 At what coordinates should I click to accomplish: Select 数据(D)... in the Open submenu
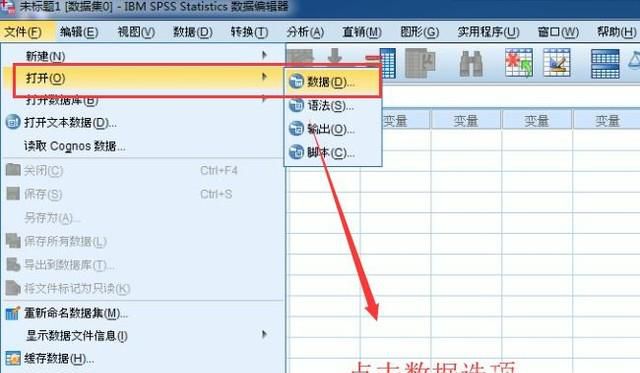[x=333, y=82]
